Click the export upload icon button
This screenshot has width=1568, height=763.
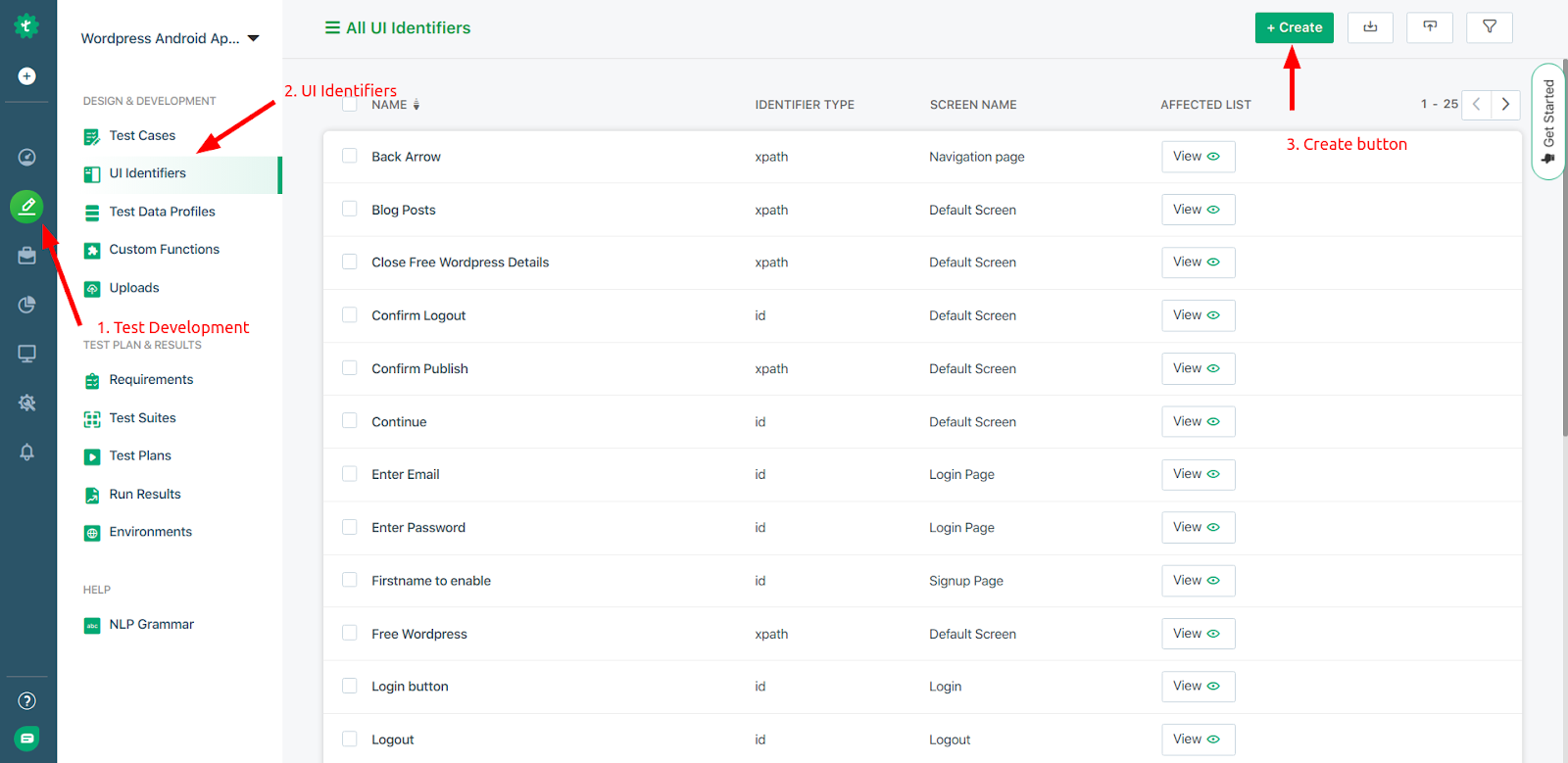pos(1430,27)
